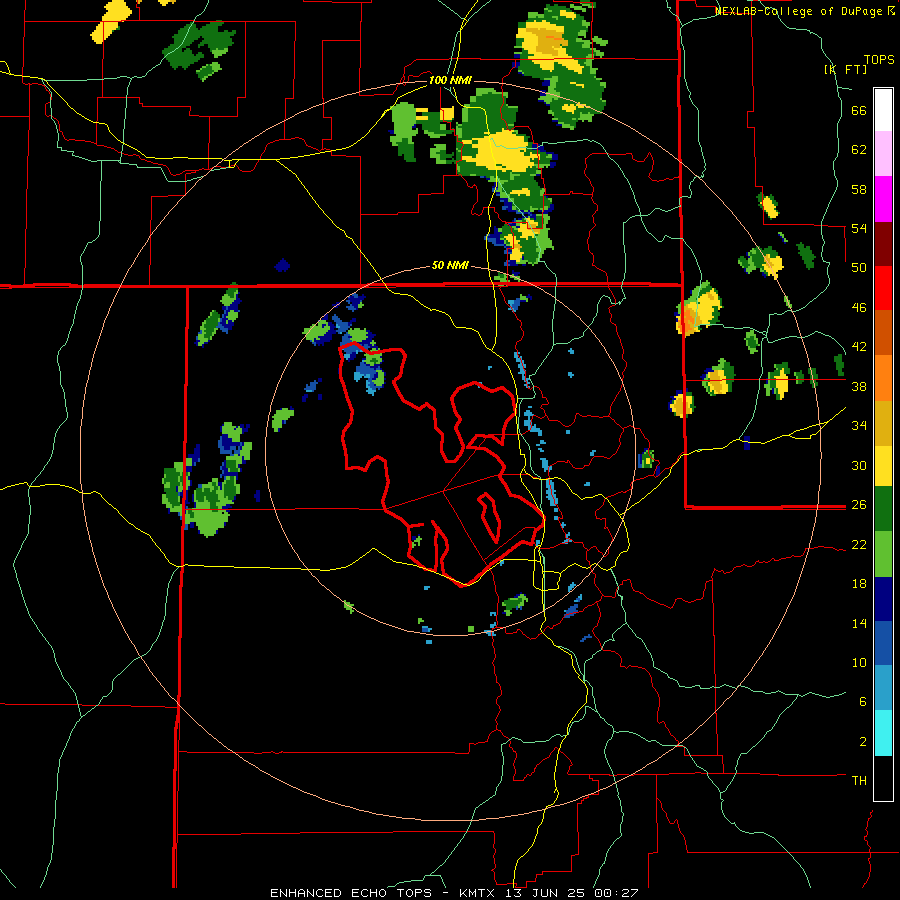Click the "K FT" units label
This screenshot has height=900, width=900.
point(846,69)
